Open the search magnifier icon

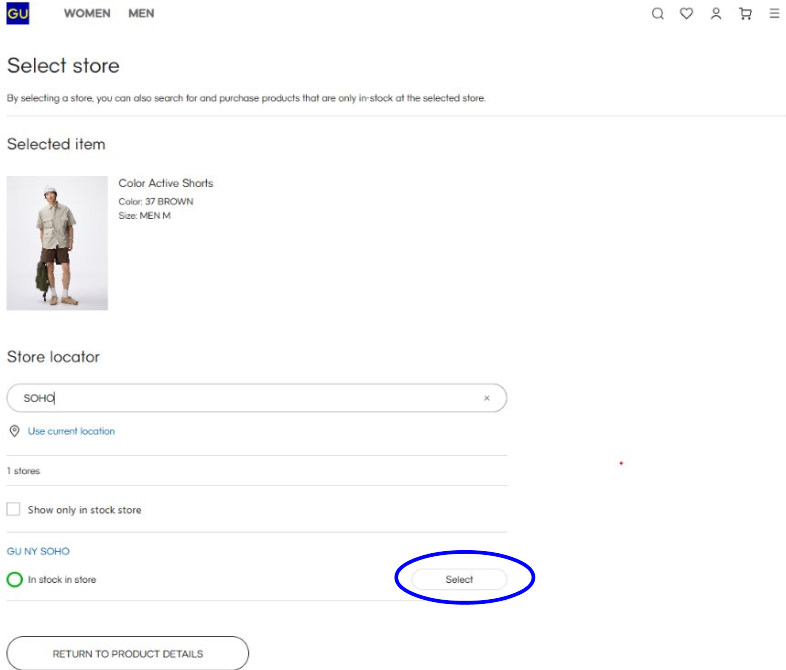coord(658,14)
